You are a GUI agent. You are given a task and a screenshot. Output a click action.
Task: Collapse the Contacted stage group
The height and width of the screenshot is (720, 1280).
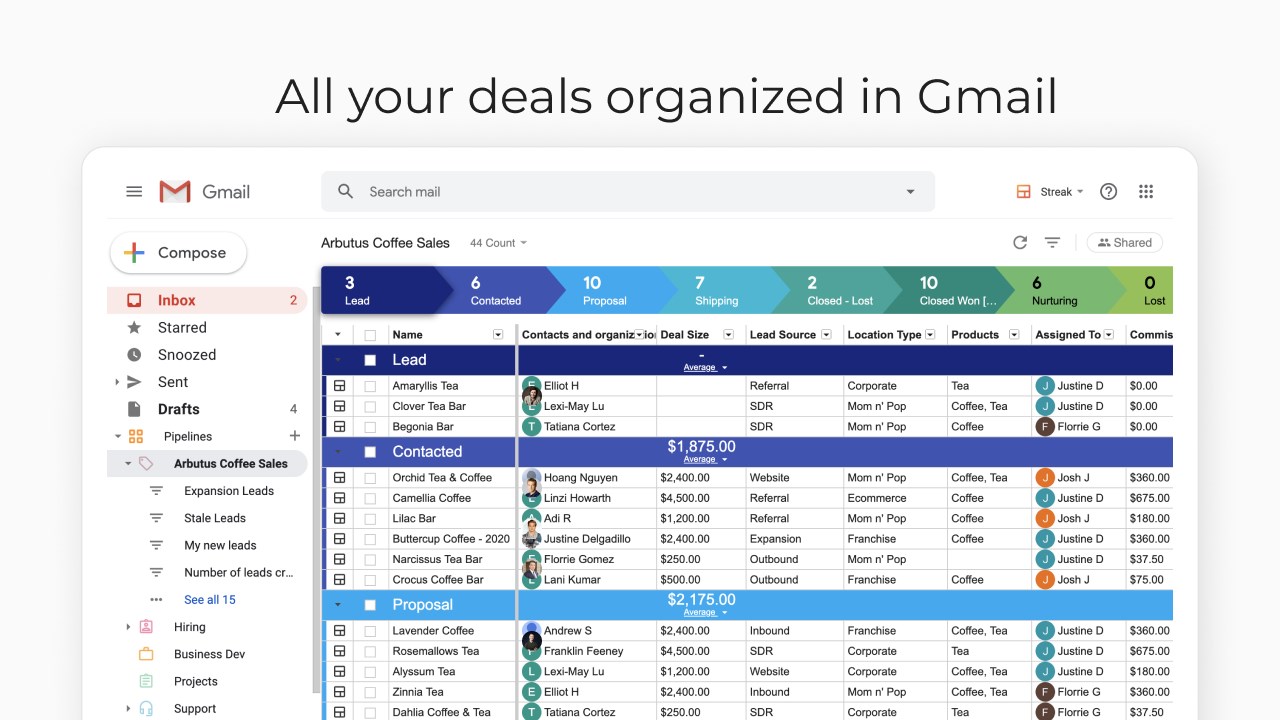coord(337,452)
